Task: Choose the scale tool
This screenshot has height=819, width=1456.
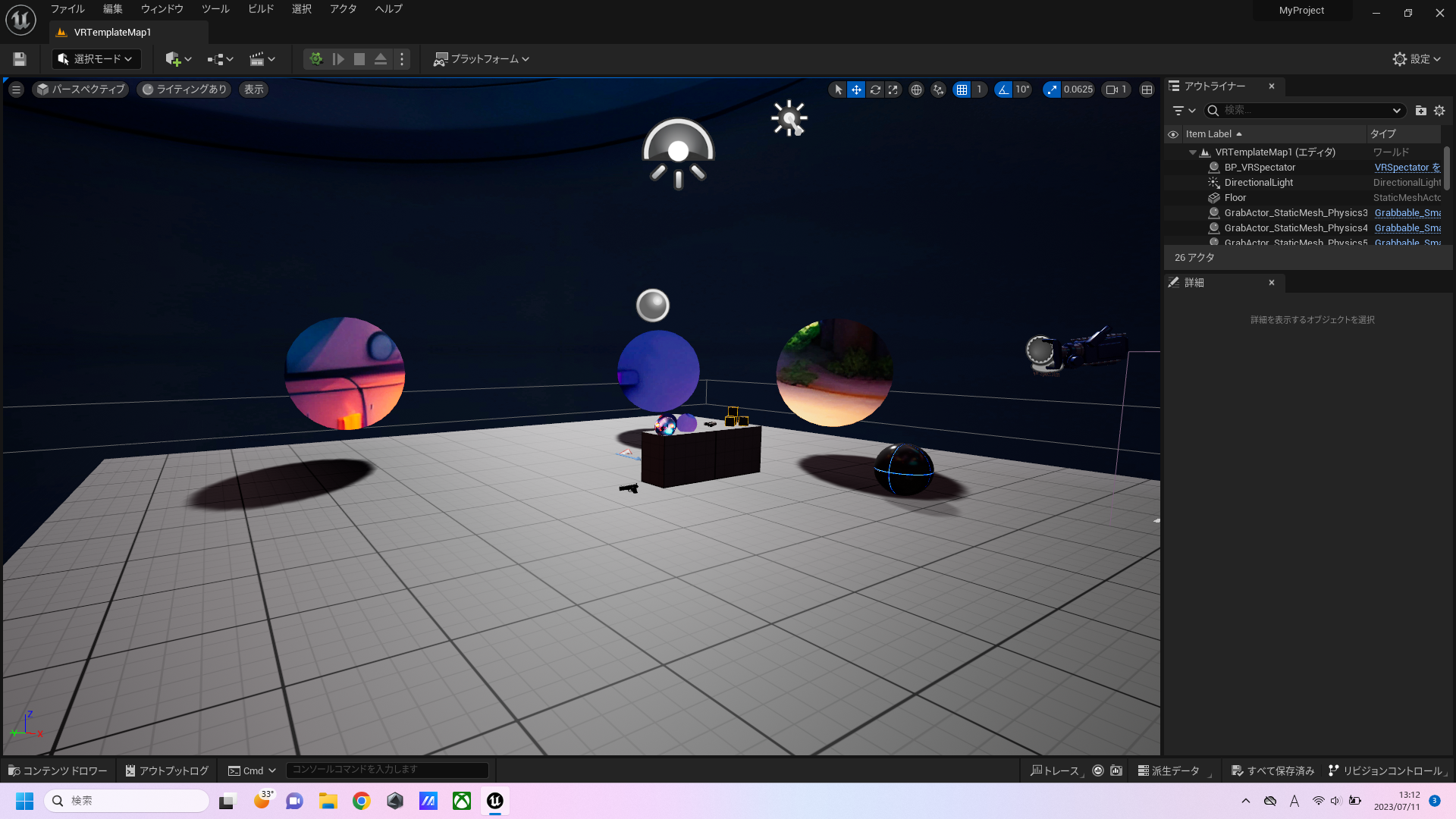Action: (893, 89)
